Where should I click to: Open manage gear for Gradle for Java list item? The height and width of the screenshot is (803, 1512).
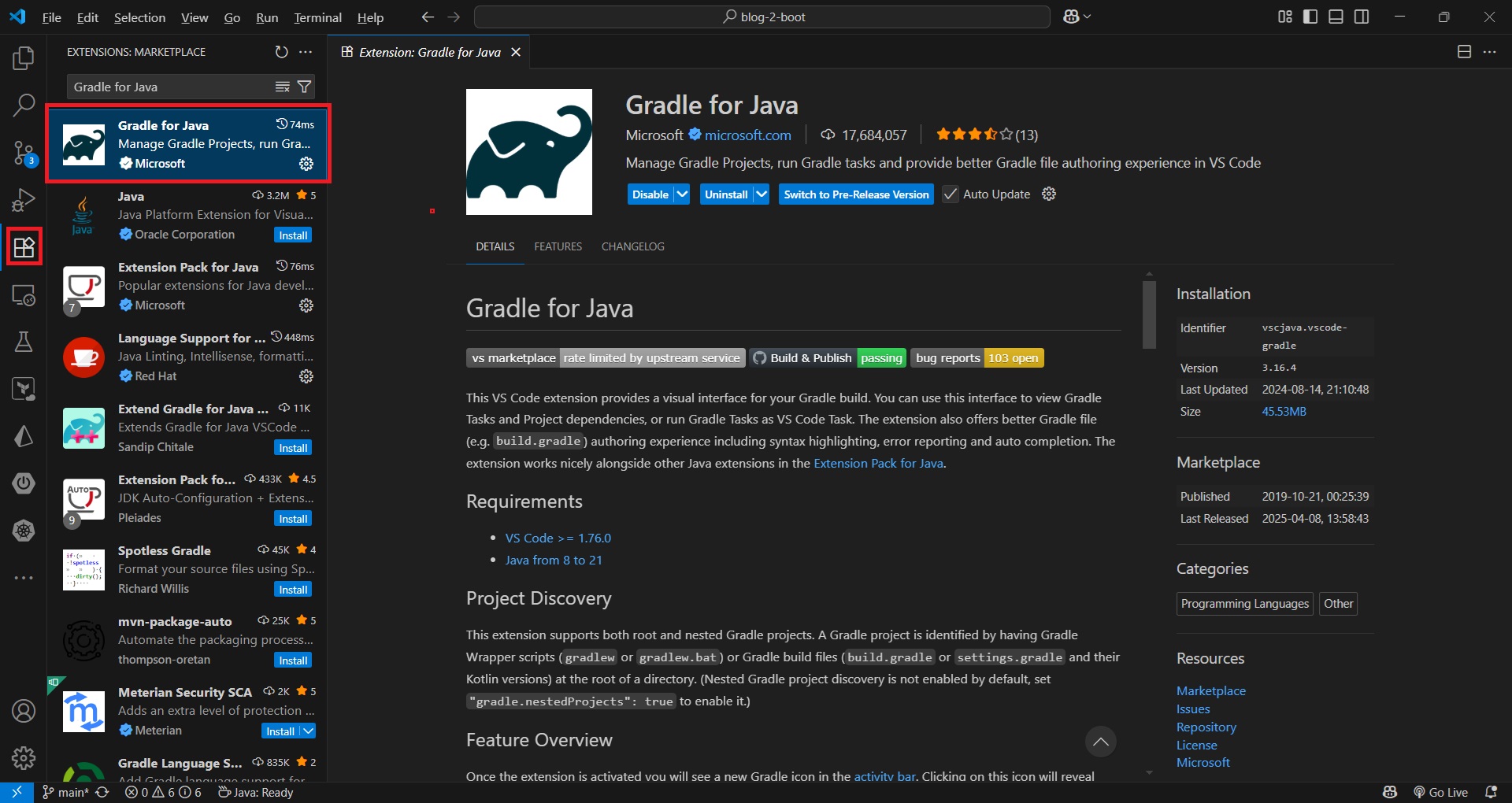point(306,164)
